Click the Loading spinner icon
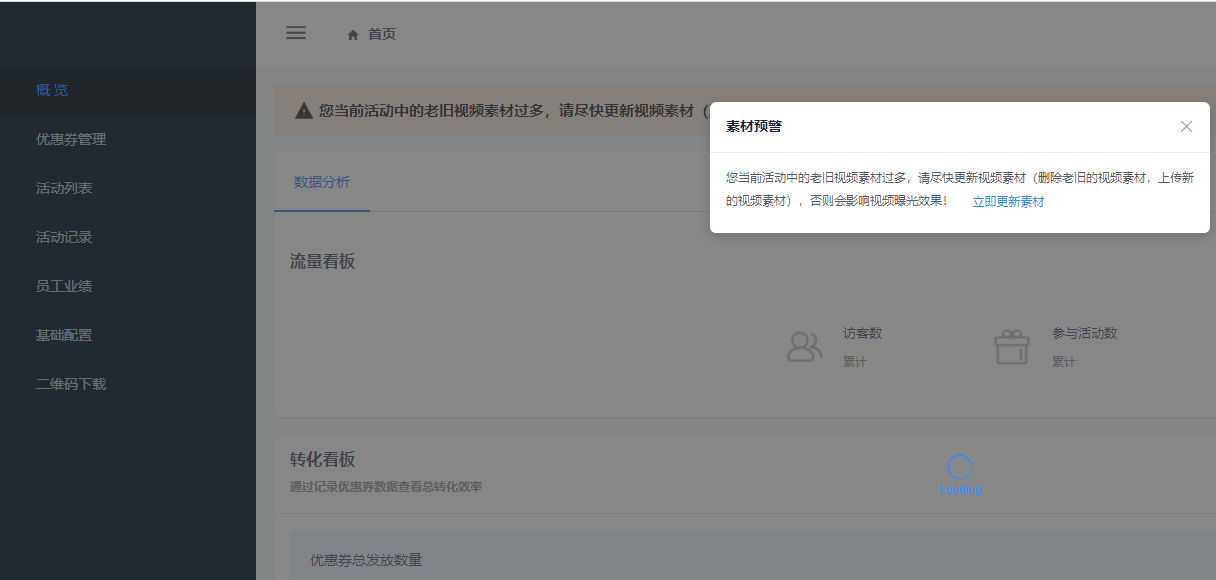Viewport: 1216px width, 580px height. pos(960,466)
